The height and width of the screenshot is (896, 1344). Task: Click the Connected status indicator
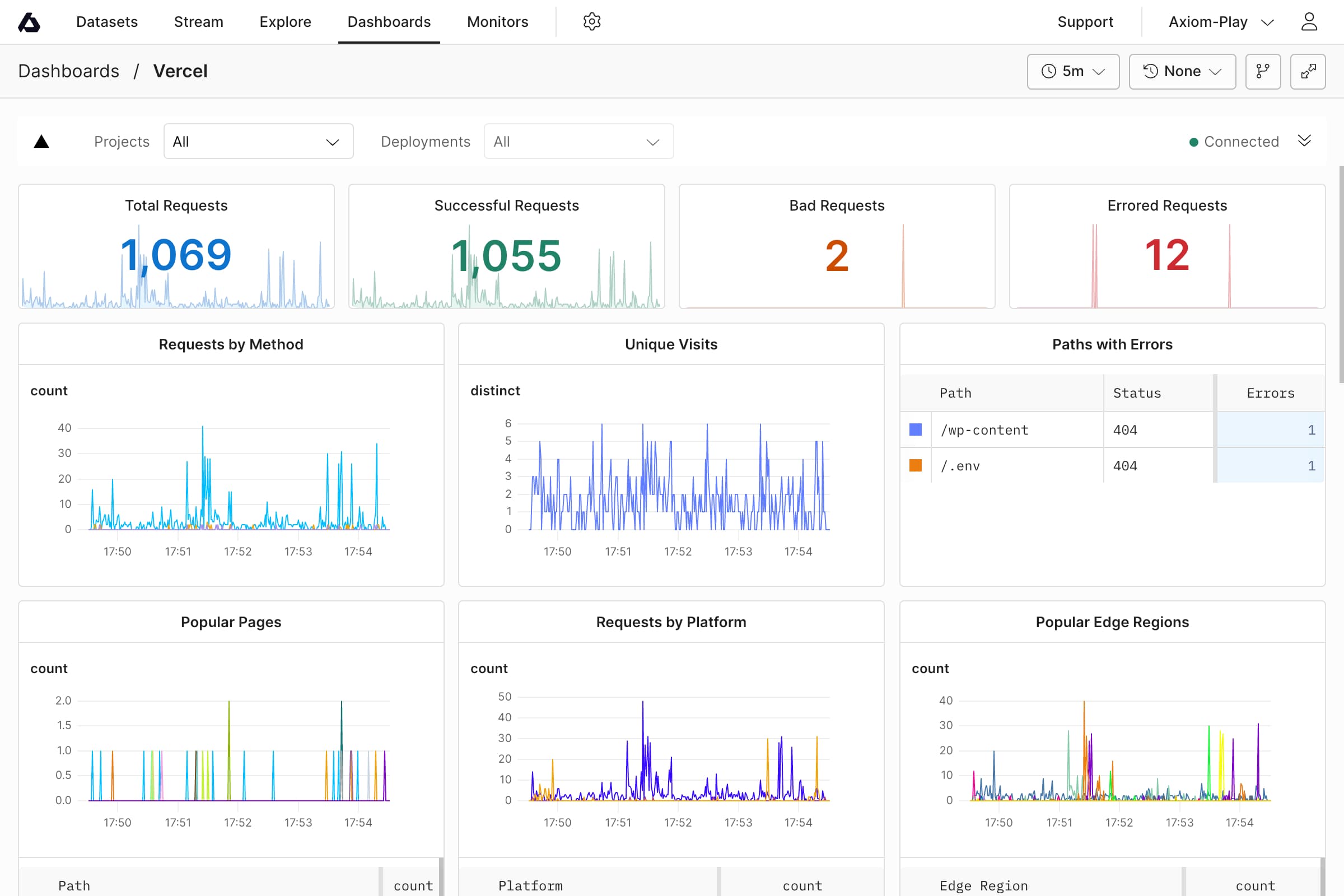(x=1234, y=141)
